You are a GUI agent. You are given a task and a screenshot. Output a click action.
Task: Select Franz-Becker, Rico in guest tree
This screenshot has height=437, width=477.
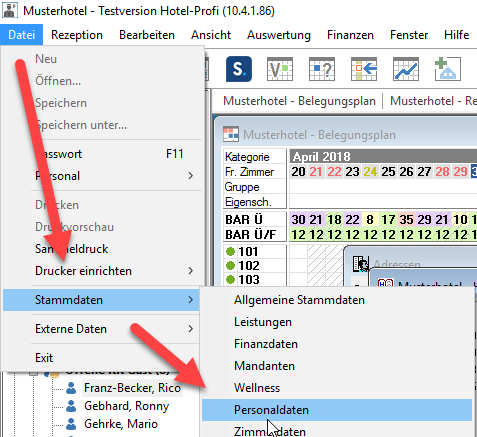(x=132, y=388)
